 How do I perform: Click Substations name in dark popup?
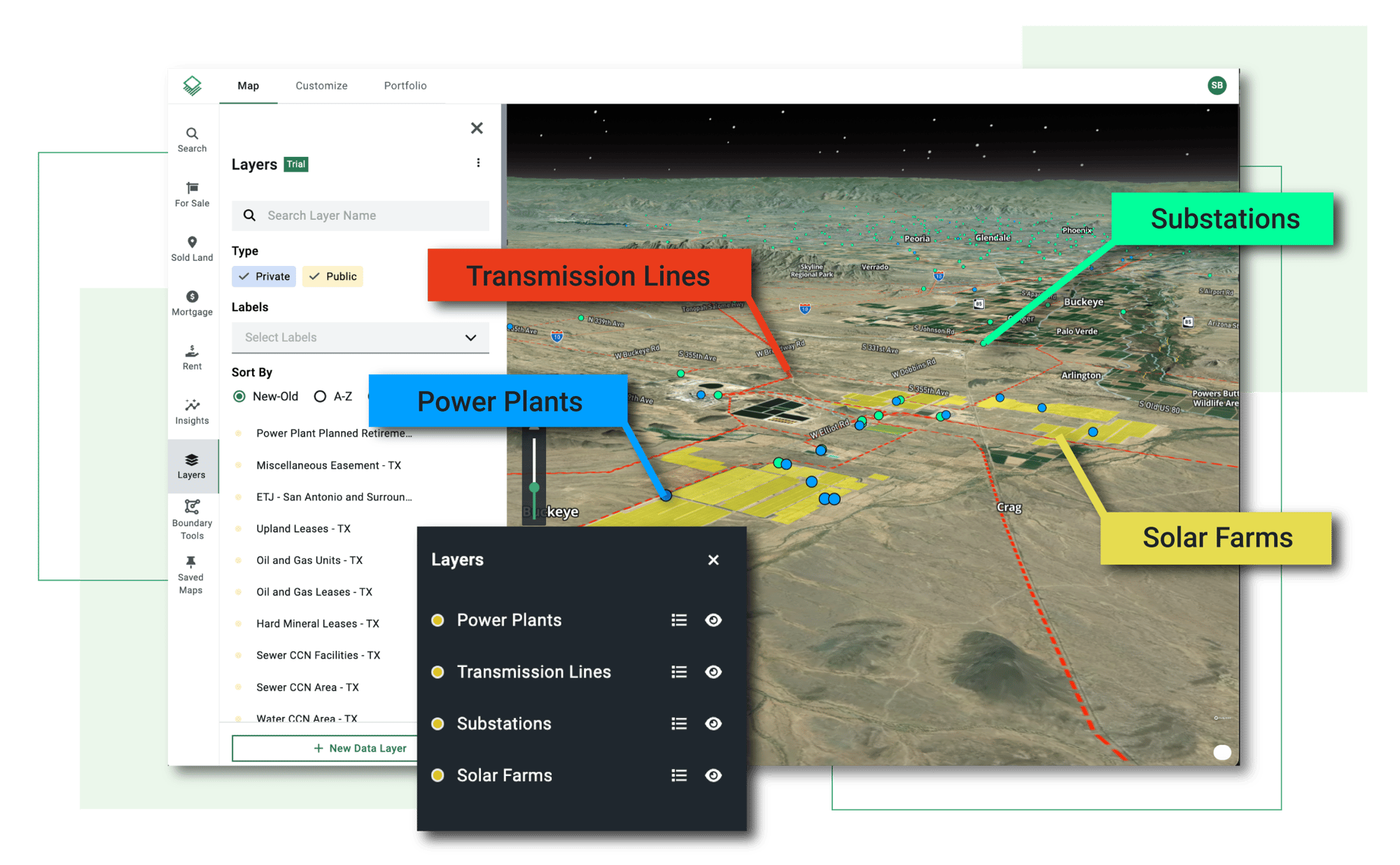tap(504, 724)
